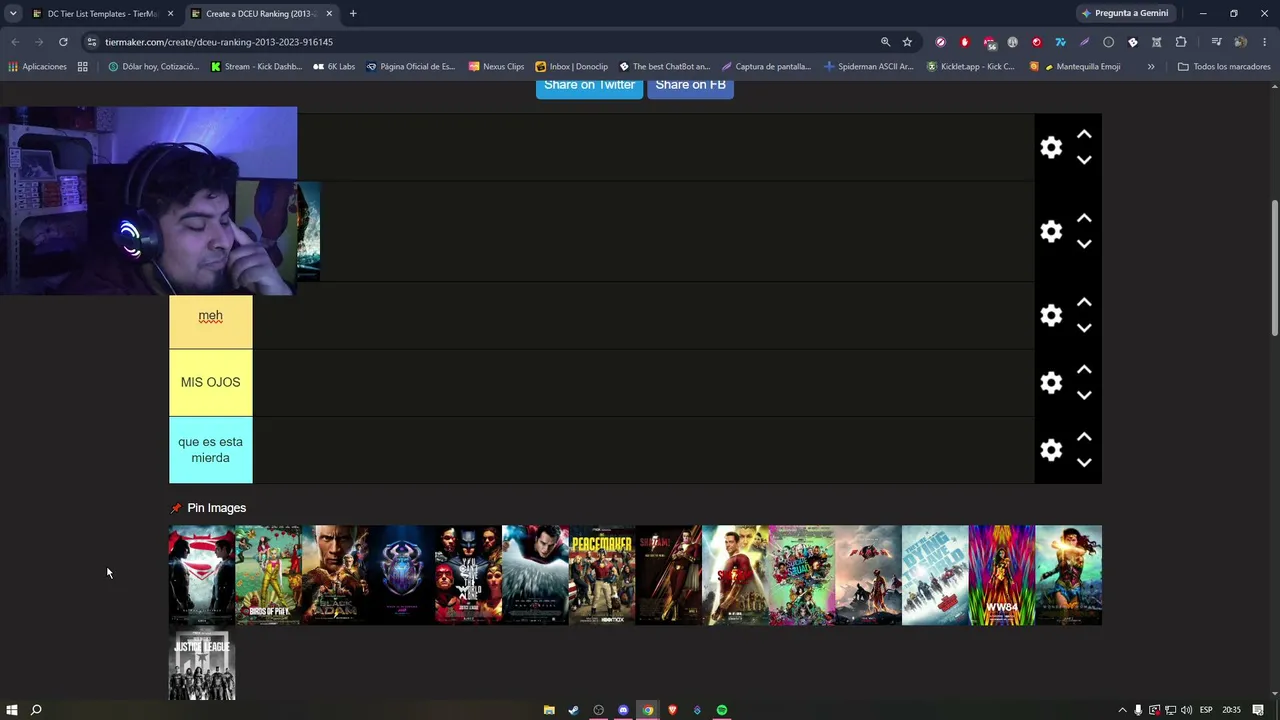
Task: Pick the WW84 poster
Action: tap(1002, 576)
